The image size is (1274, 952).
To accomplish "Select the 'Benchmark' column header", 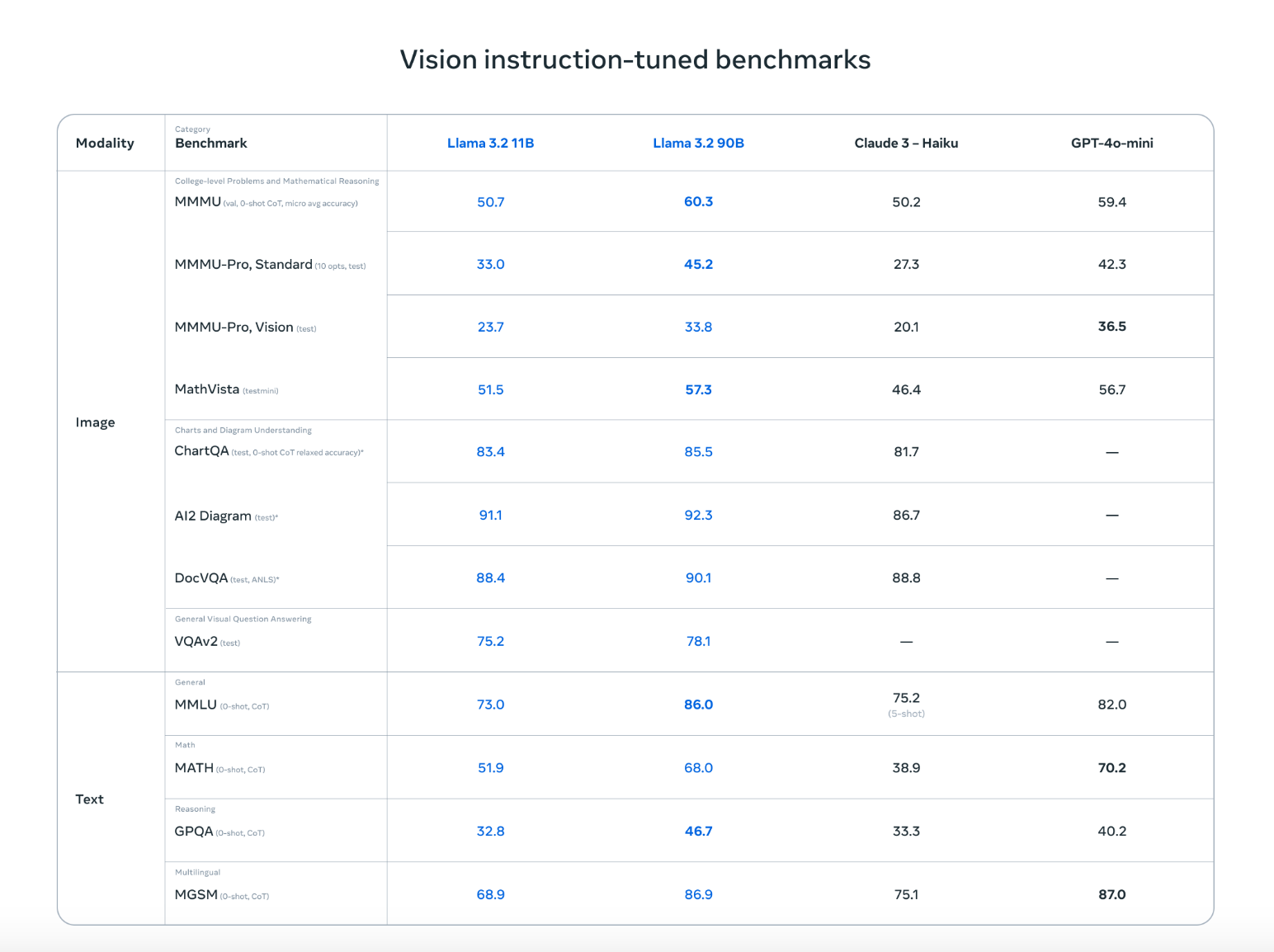I will [211, 143].
